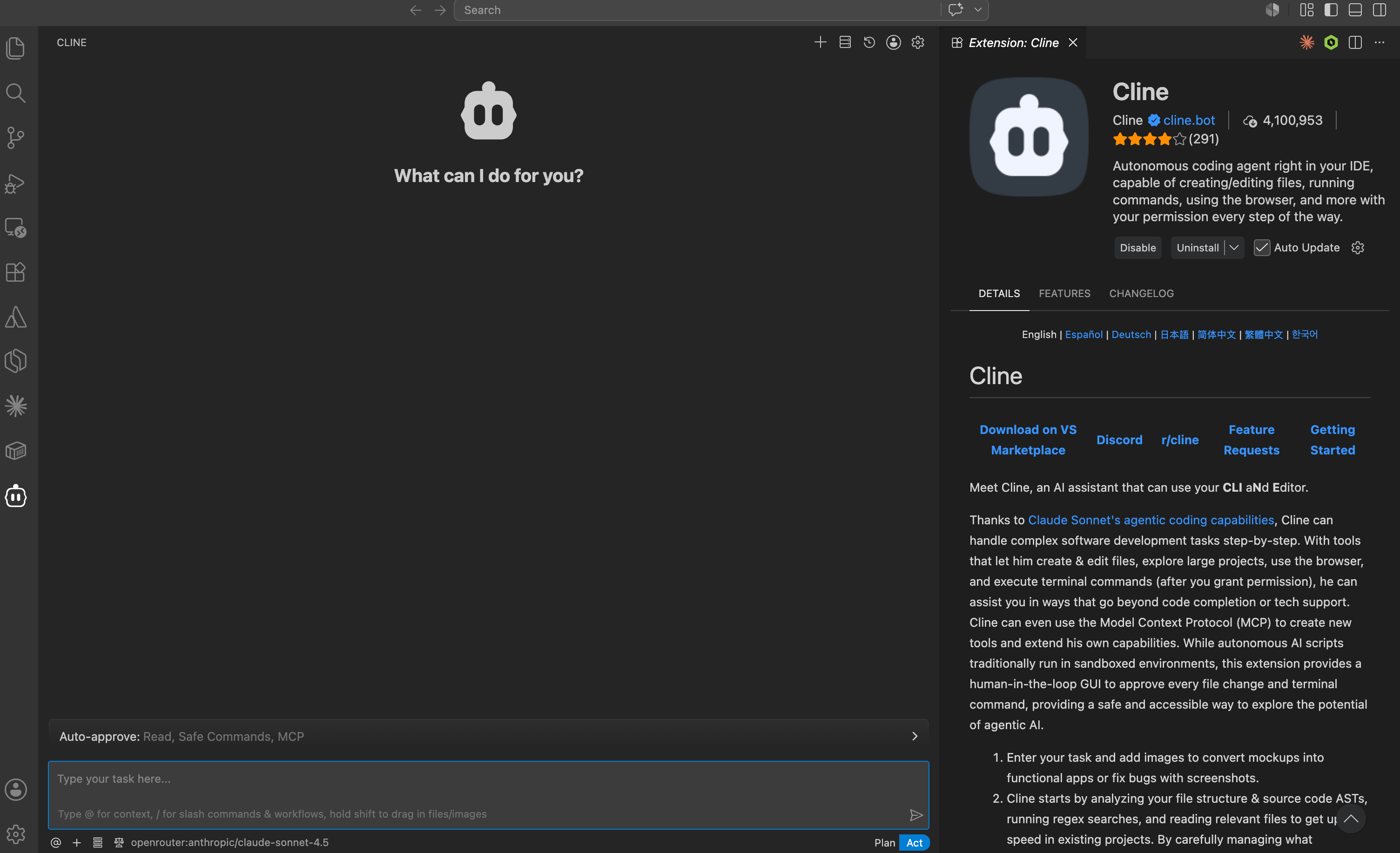Open the FEATURES tab

tap(1064, 293)
